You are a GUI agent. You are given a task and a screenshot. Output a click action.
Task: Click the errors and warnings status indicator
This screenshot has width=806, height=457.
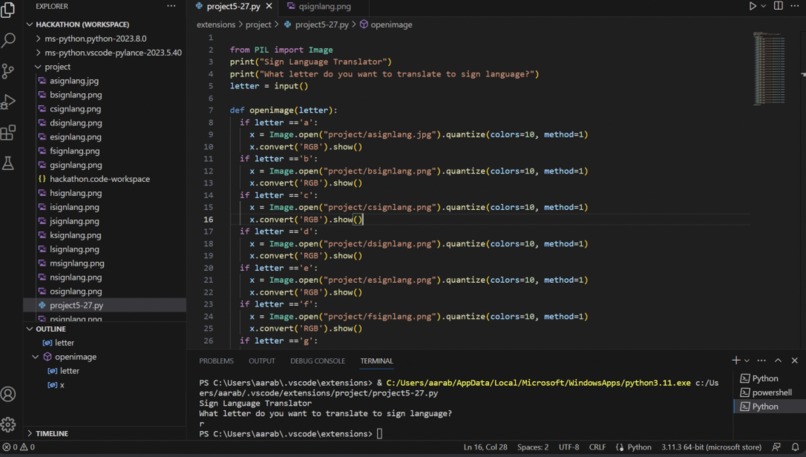click(19, 447)
